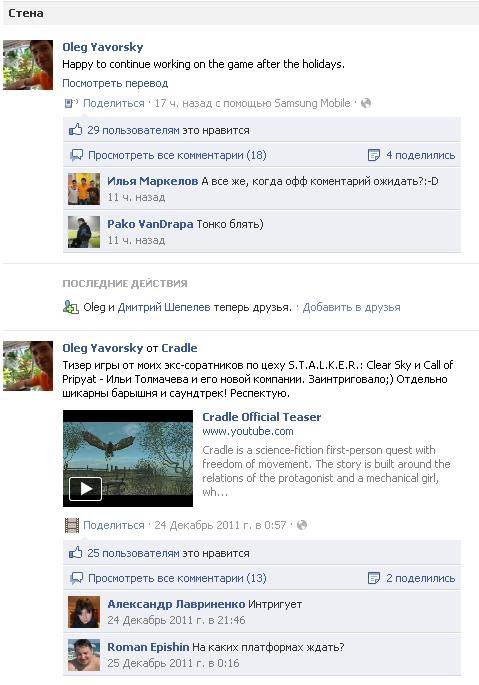
Task: Click the shares note icon beside 4 поделились
Action: (x=374, y=155)
